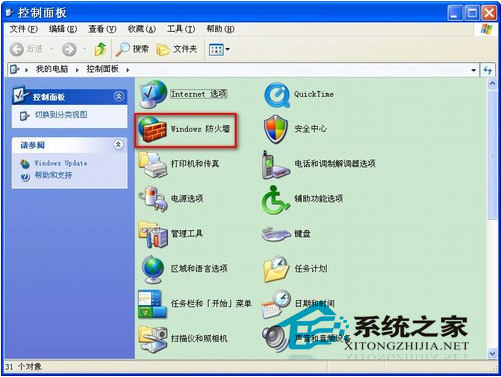
Task: Open the 搜索 search toolbar button
Action: point(132,49)
